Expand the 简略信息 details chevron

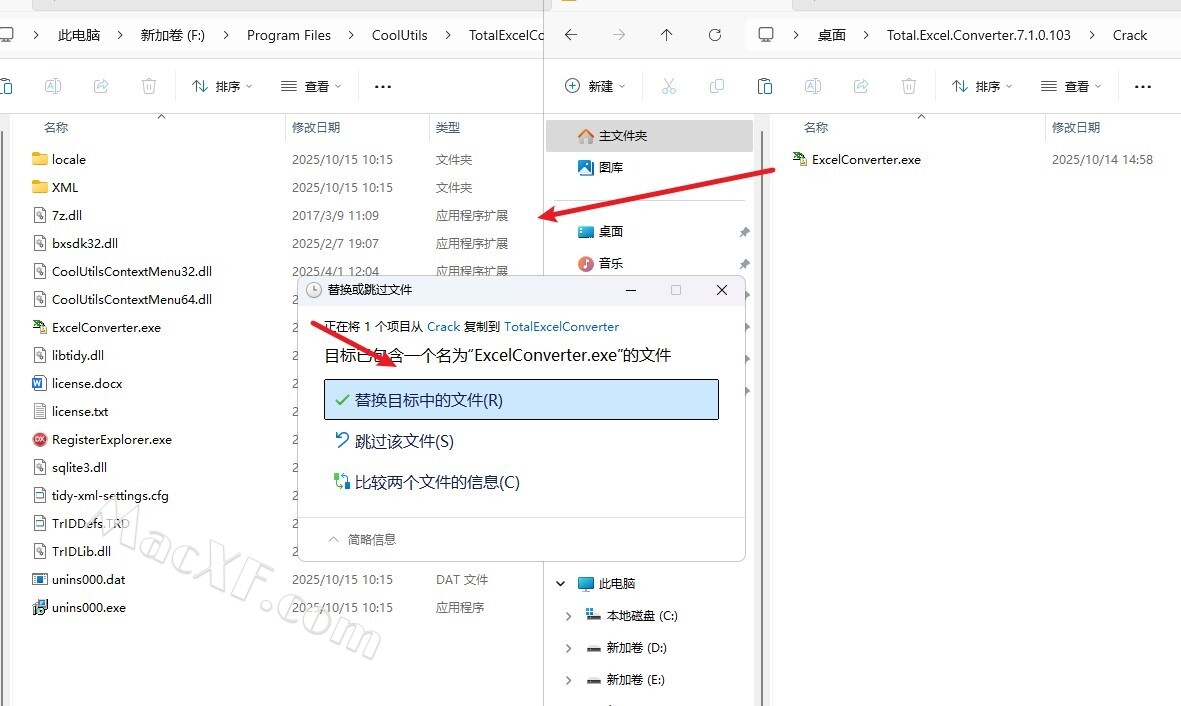pyautogui.click(x=334, y=539)
